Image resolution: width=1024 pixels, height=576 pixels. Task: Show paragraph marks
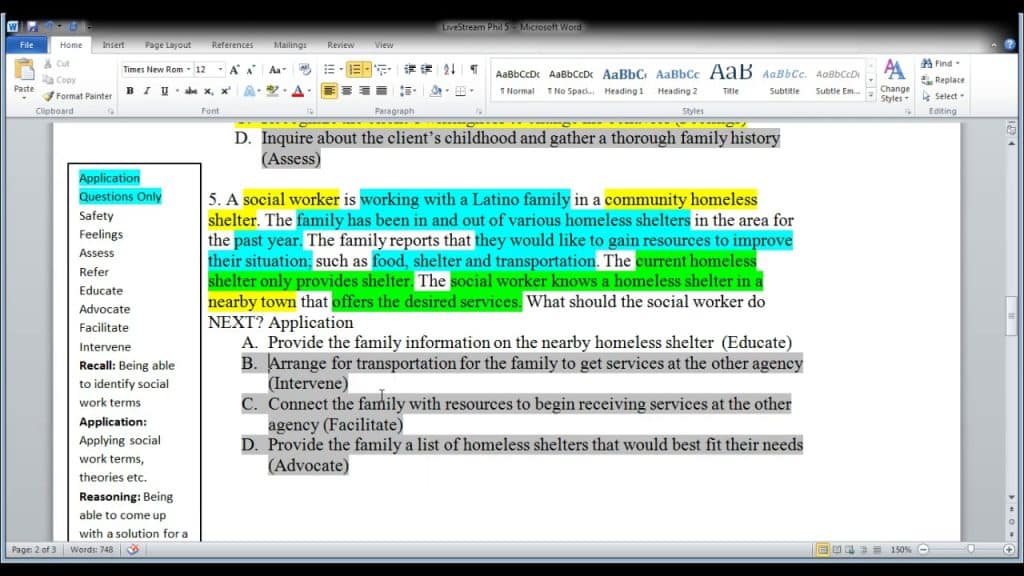[x=473, y=69]
